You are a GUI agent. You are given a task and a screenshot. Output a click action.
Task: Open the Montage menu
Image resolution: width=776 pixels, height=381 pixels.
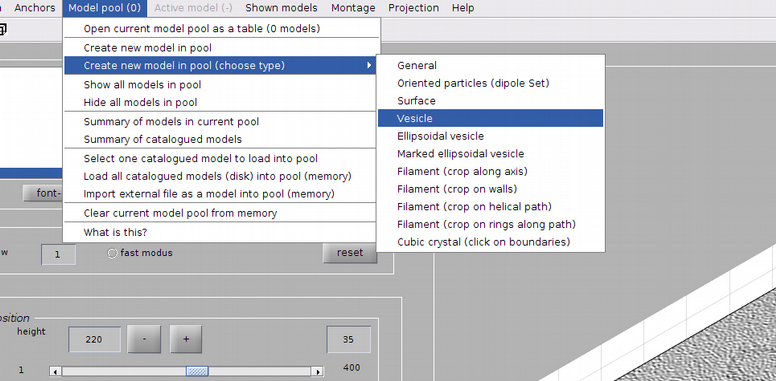353,8
